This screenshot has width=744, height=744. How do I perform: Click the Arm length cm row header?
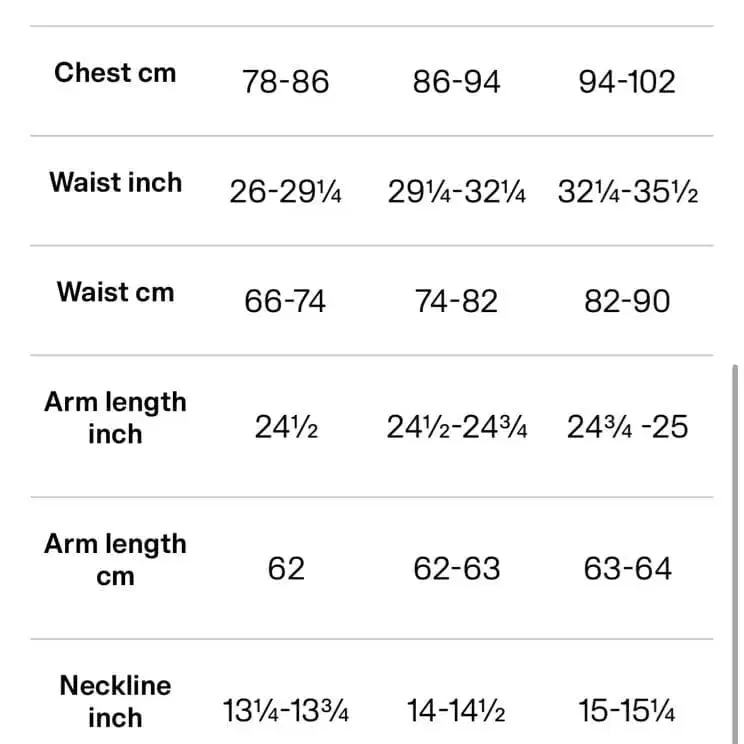click(x=115, y=560)
